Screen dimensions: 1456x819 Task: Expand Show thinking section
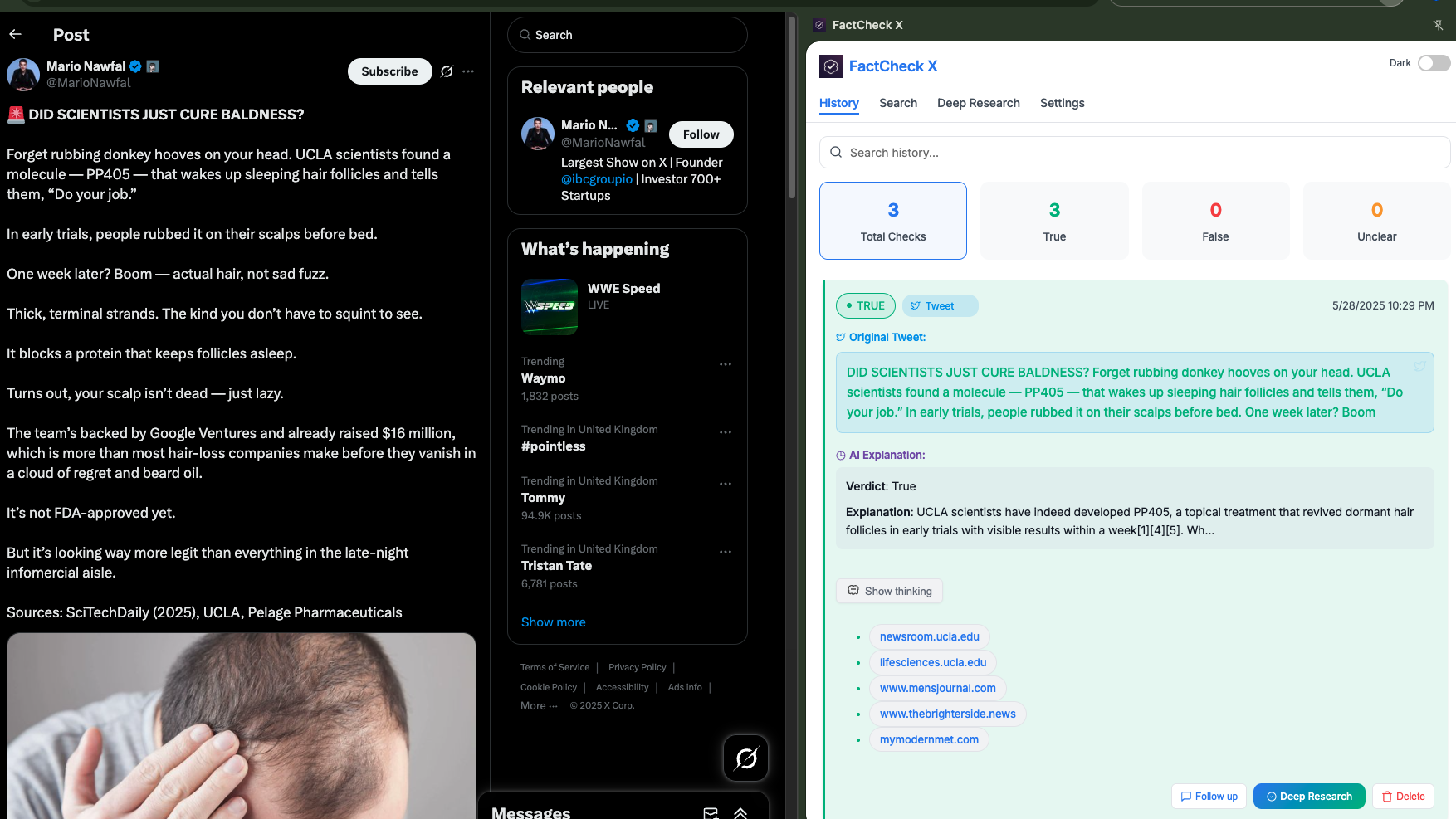[889, 591]
